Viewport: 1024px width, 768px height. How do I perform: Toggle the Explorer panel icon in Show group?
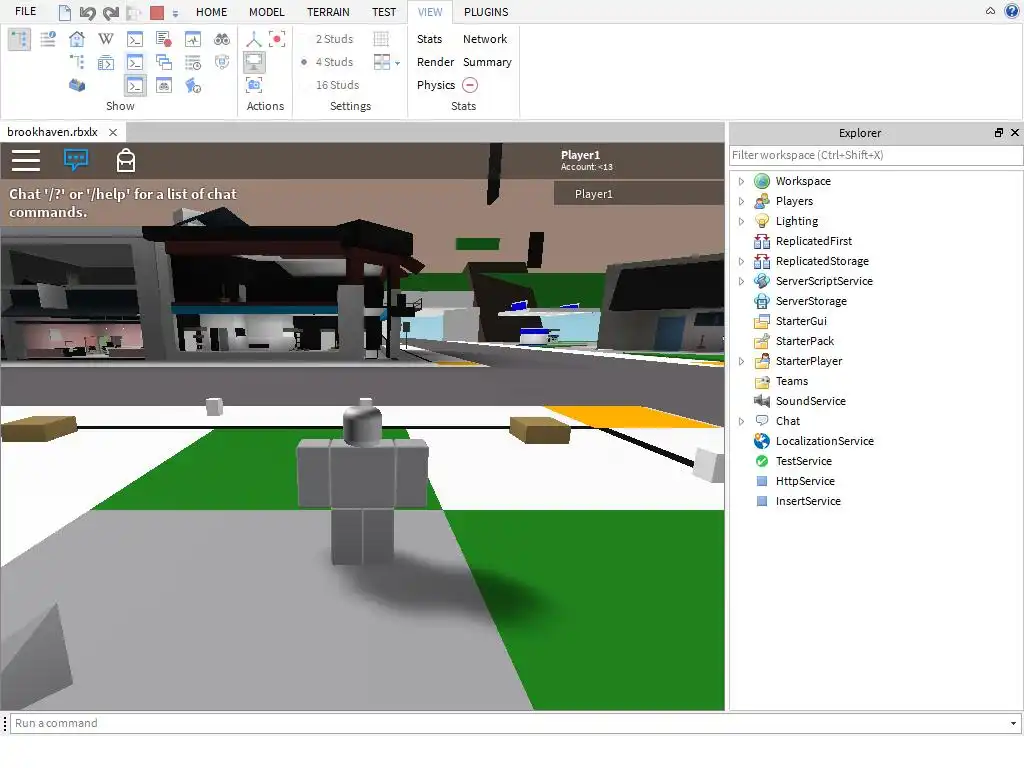point(20,39)
